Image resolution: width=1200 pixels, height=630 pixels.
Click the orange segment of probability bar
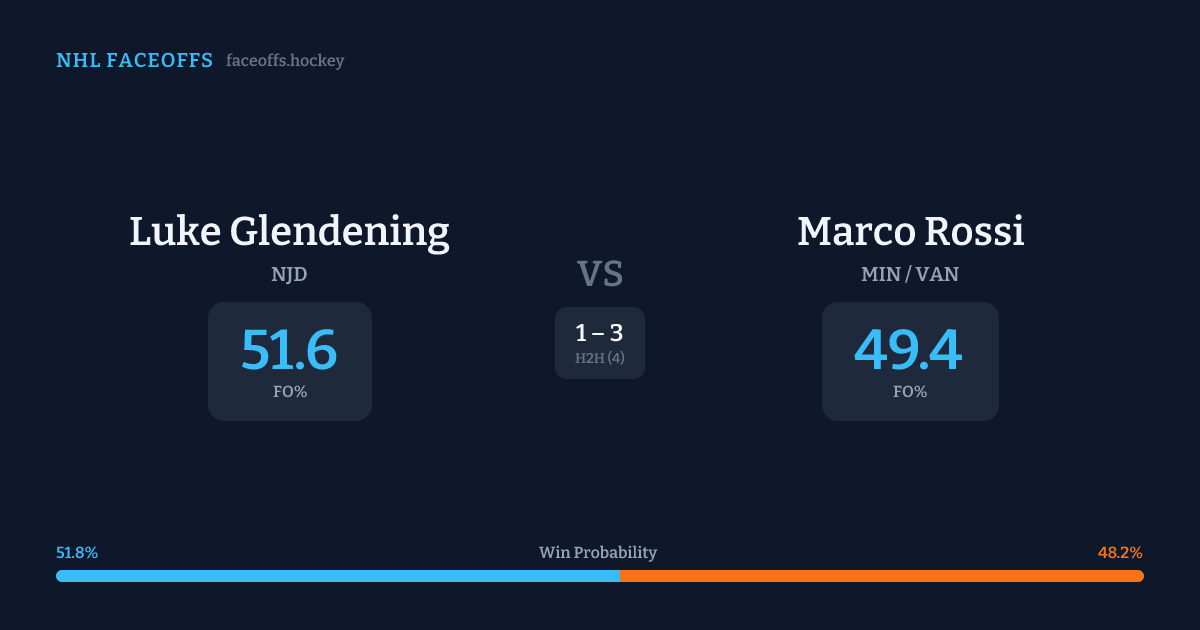(881, 576)
